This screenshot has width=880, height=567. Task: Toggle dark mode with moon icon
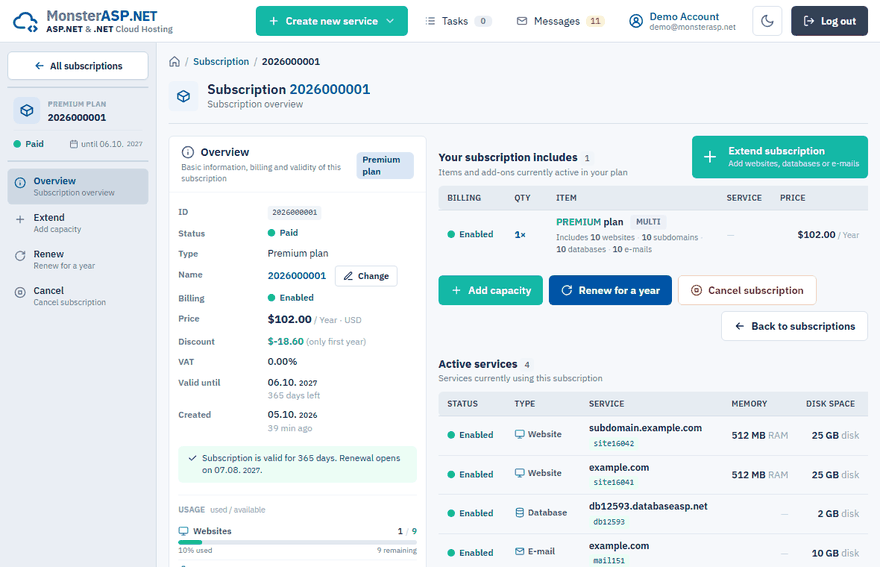[x=767, y=21]
